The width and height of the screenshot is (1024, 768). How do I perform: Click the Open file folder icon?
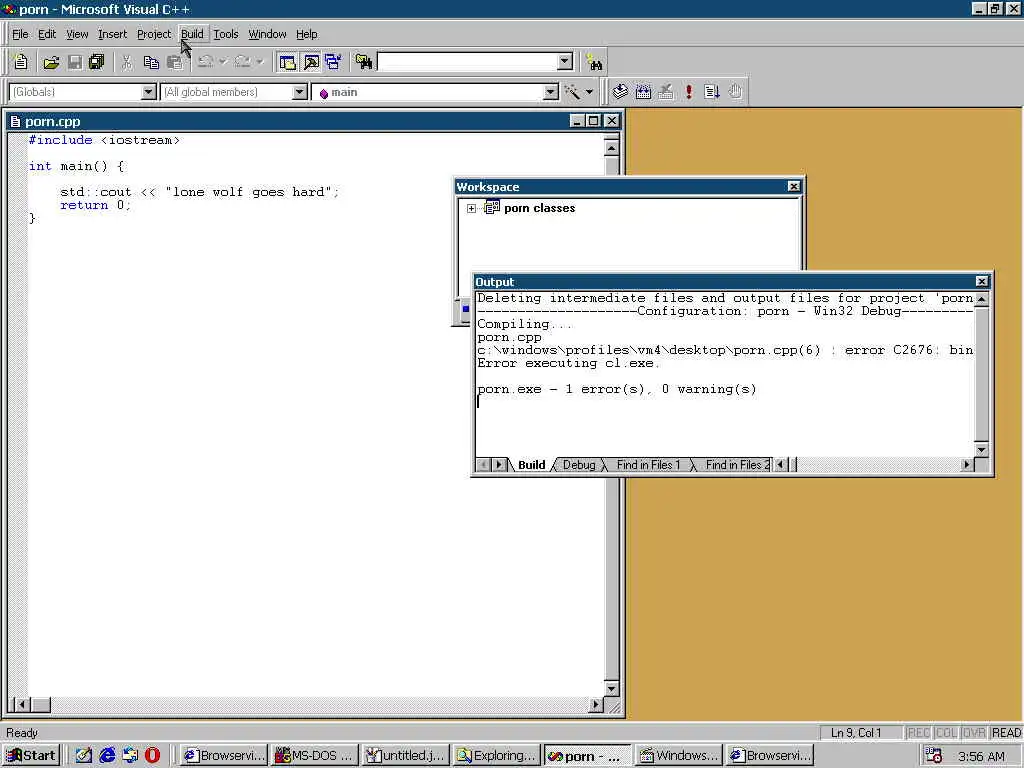(x=51, y=62)
